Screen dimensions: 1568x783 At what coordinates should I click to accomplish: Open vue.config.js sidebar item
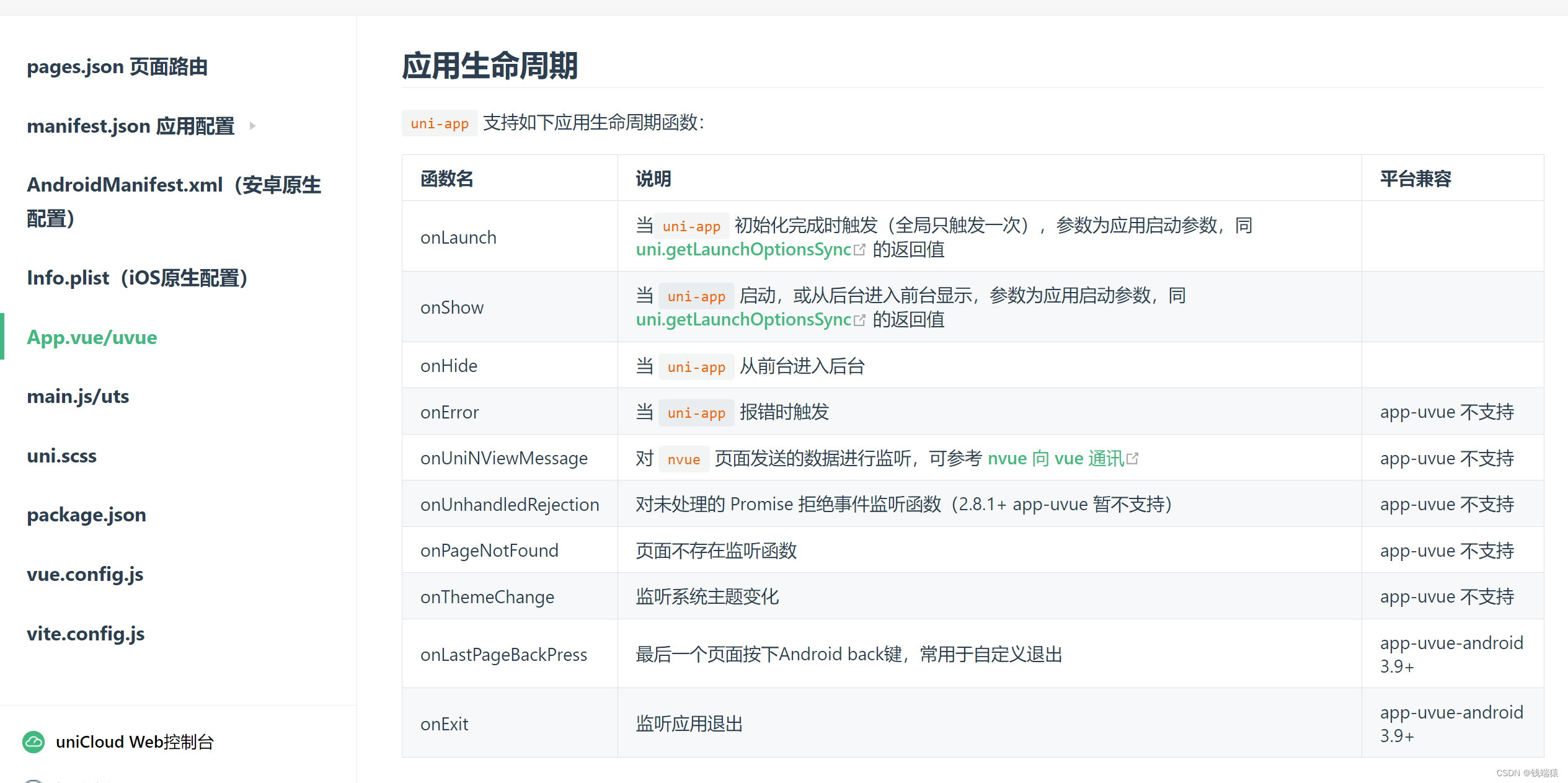pos(85,574)
